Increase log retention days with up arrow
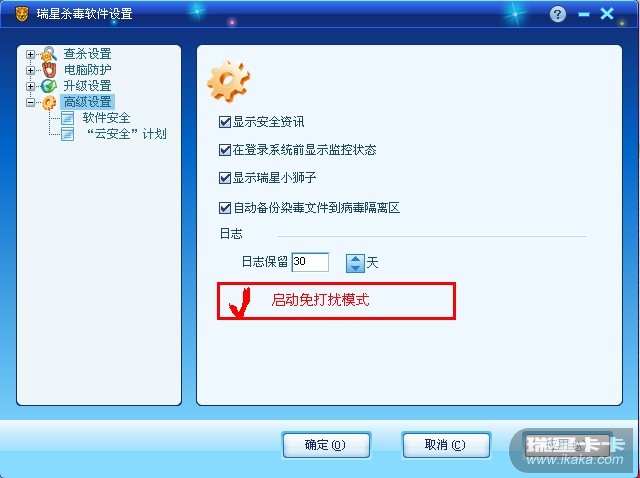The height and width of the screenshot is (478, 640). coord(355,259)
